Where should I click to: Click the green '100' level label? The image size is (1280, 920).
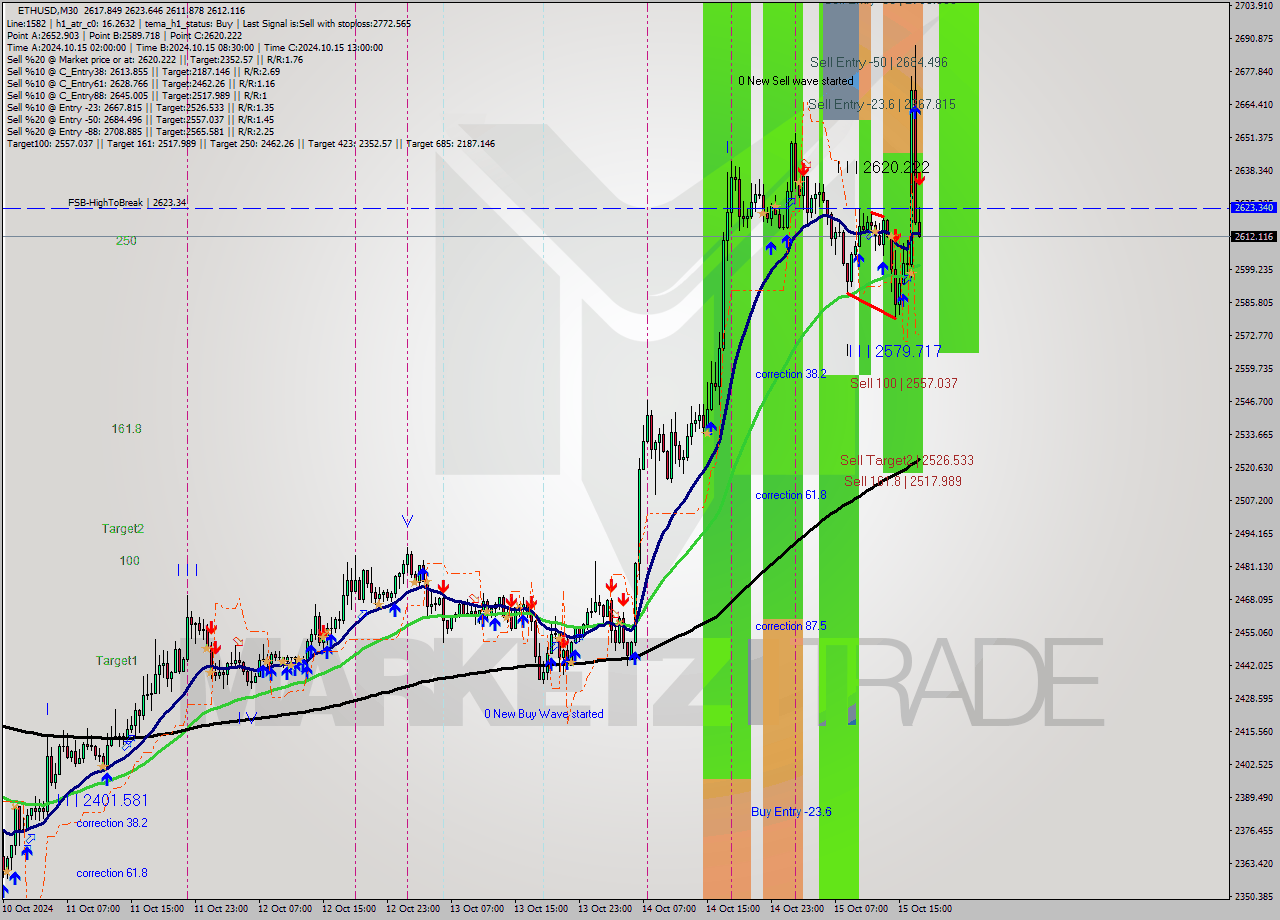[x=130, y=561]
